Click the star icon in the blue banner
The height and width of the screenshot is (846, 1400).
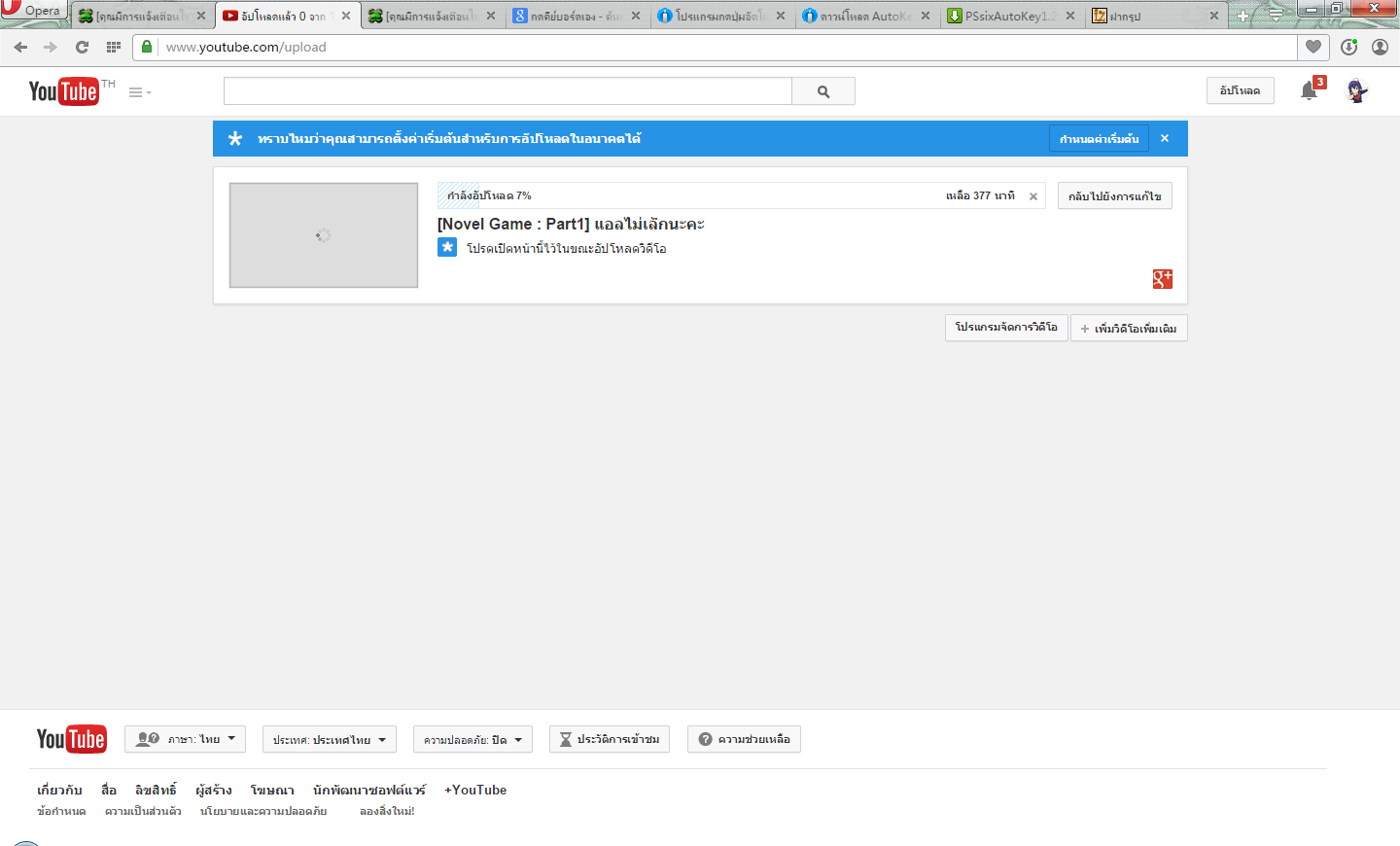pyautogui.click(x=235, y=139)
